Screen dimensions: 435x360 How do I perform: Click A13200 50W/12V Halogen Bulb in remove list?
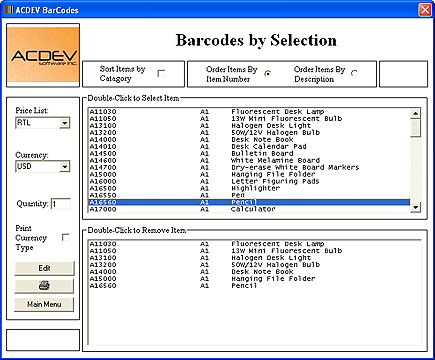click(x=254, y=265)
